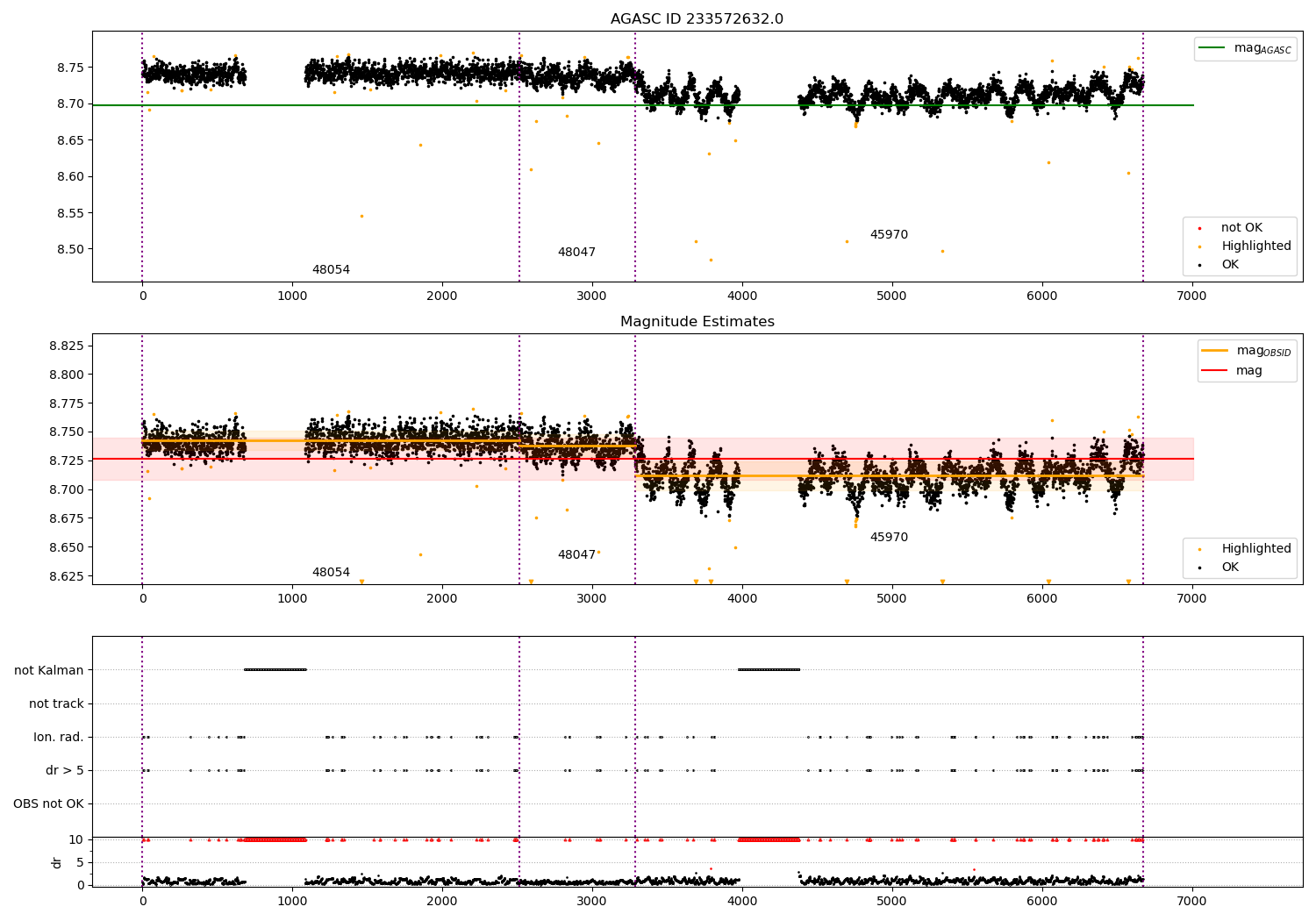Click the '8.775' y-tick in middle panel
The height and width of the screenshot is (921, 1316).
[x=68, y=403]
